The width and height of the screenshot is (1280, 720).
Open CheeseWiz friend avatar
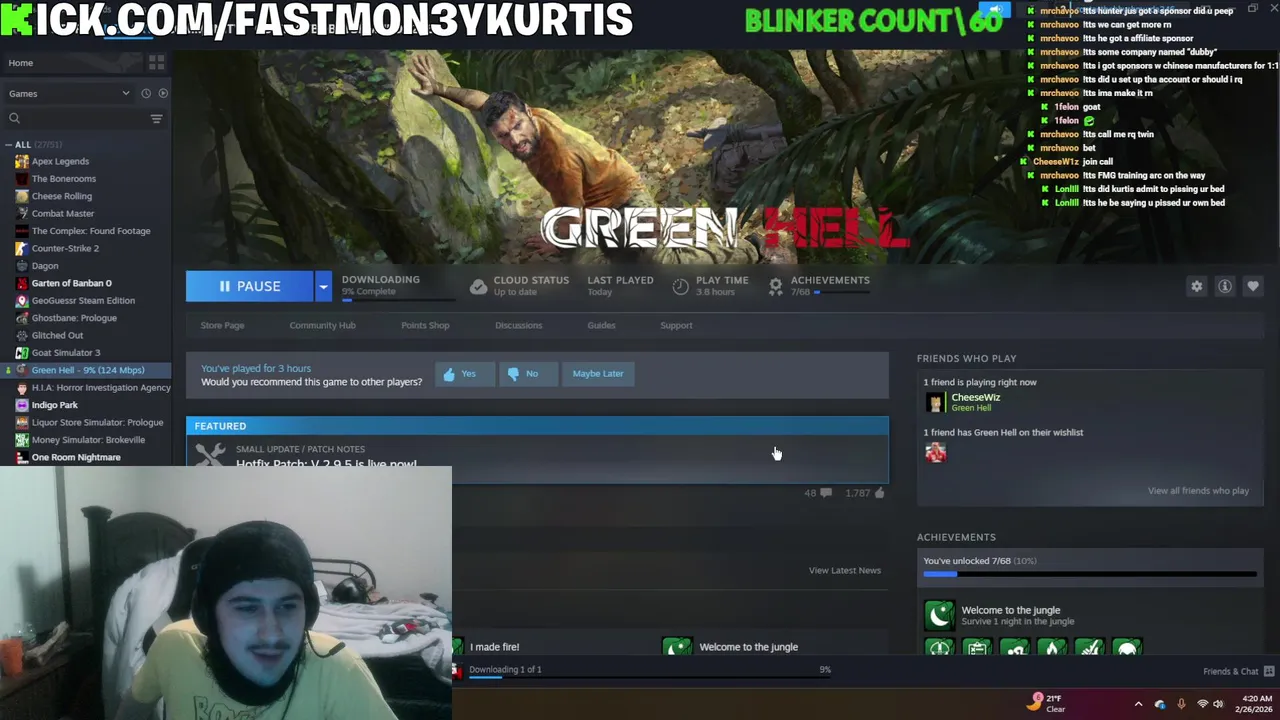coord(935,402)
